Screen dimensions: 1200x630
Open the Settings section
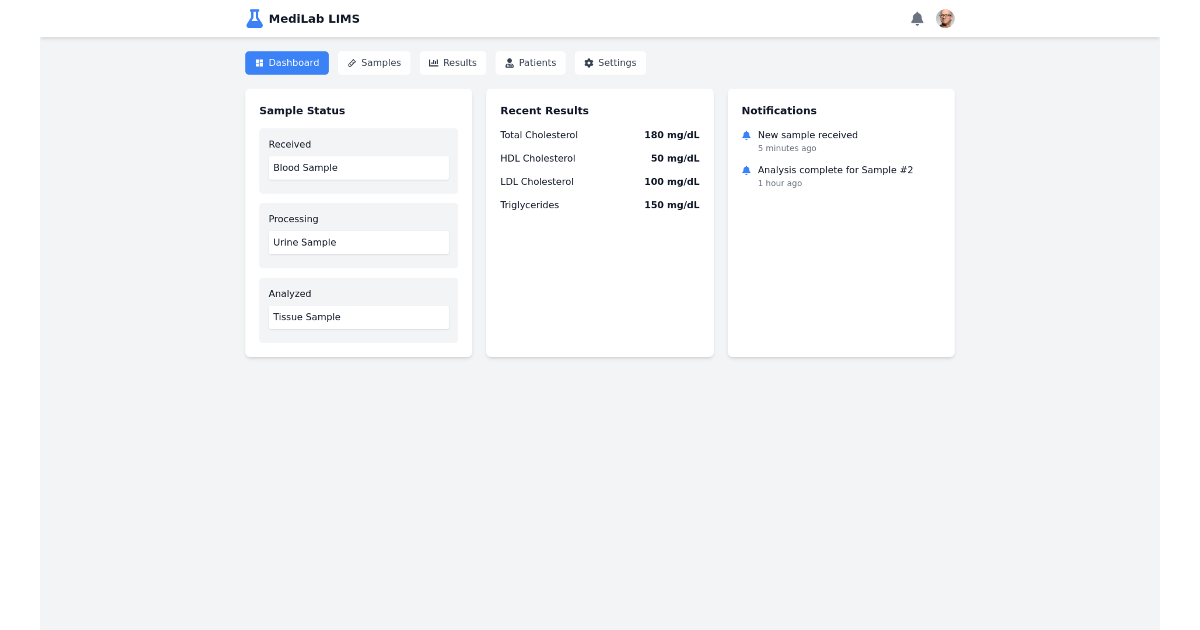[x=610, y=62]
